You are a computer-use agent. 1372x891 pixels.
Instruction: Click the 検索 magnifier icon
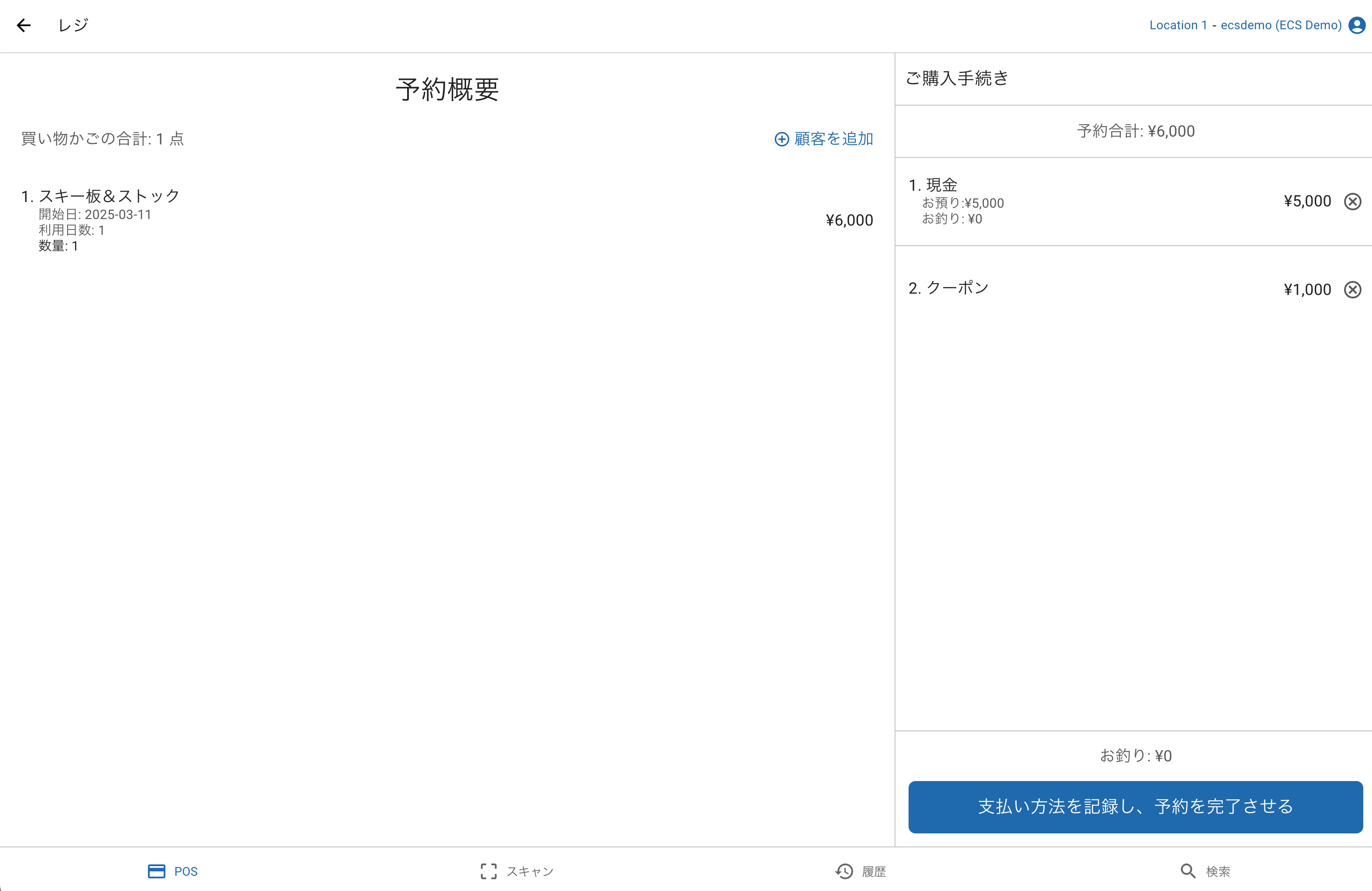coord(1187,871)
